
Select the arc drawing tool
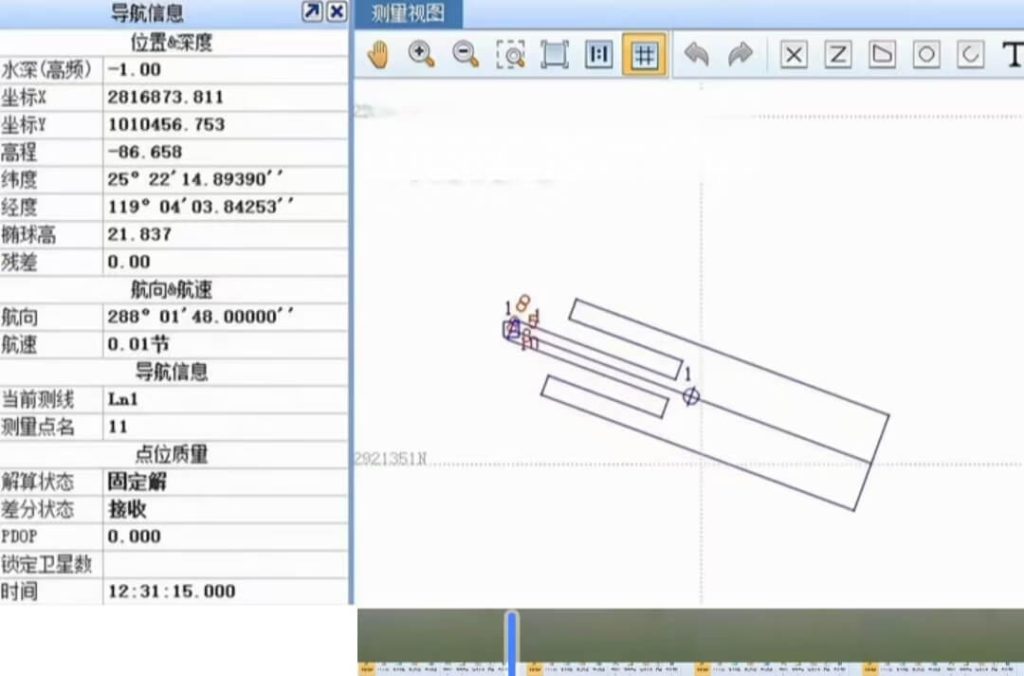(970, 55)
